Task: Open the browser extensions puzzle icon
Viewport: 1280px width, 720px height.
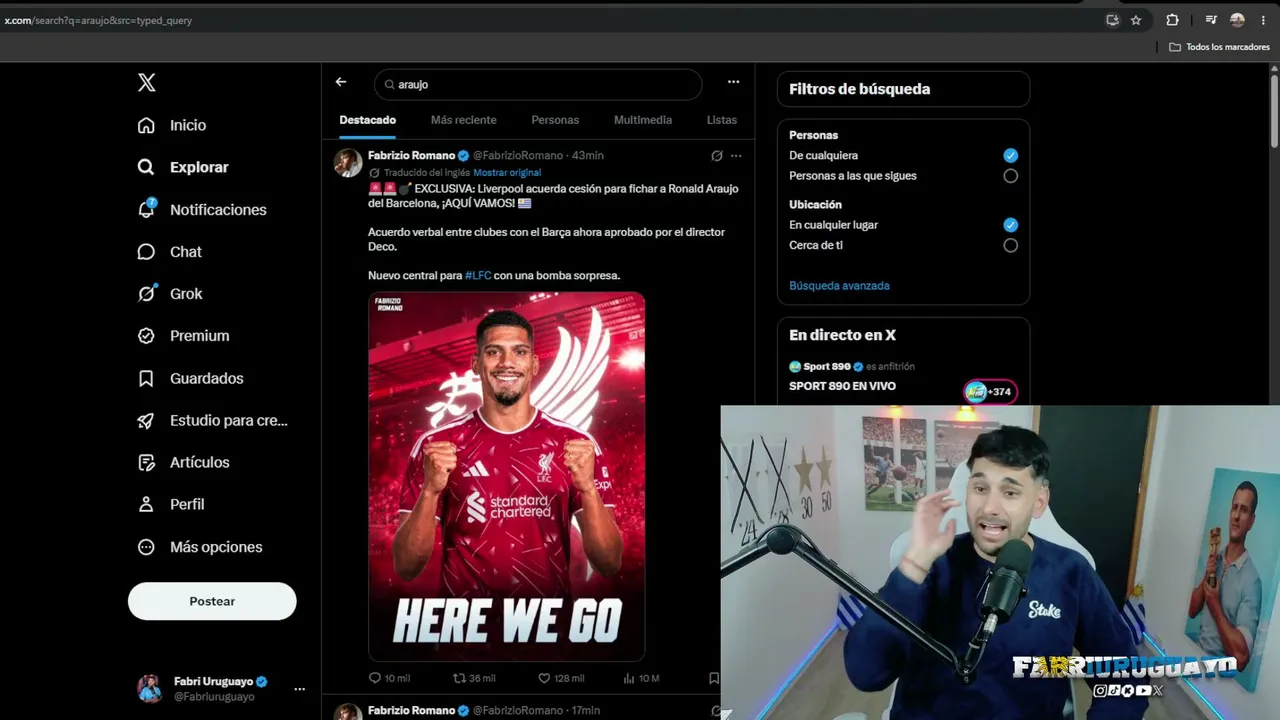Action: (x=1173, y=20)
